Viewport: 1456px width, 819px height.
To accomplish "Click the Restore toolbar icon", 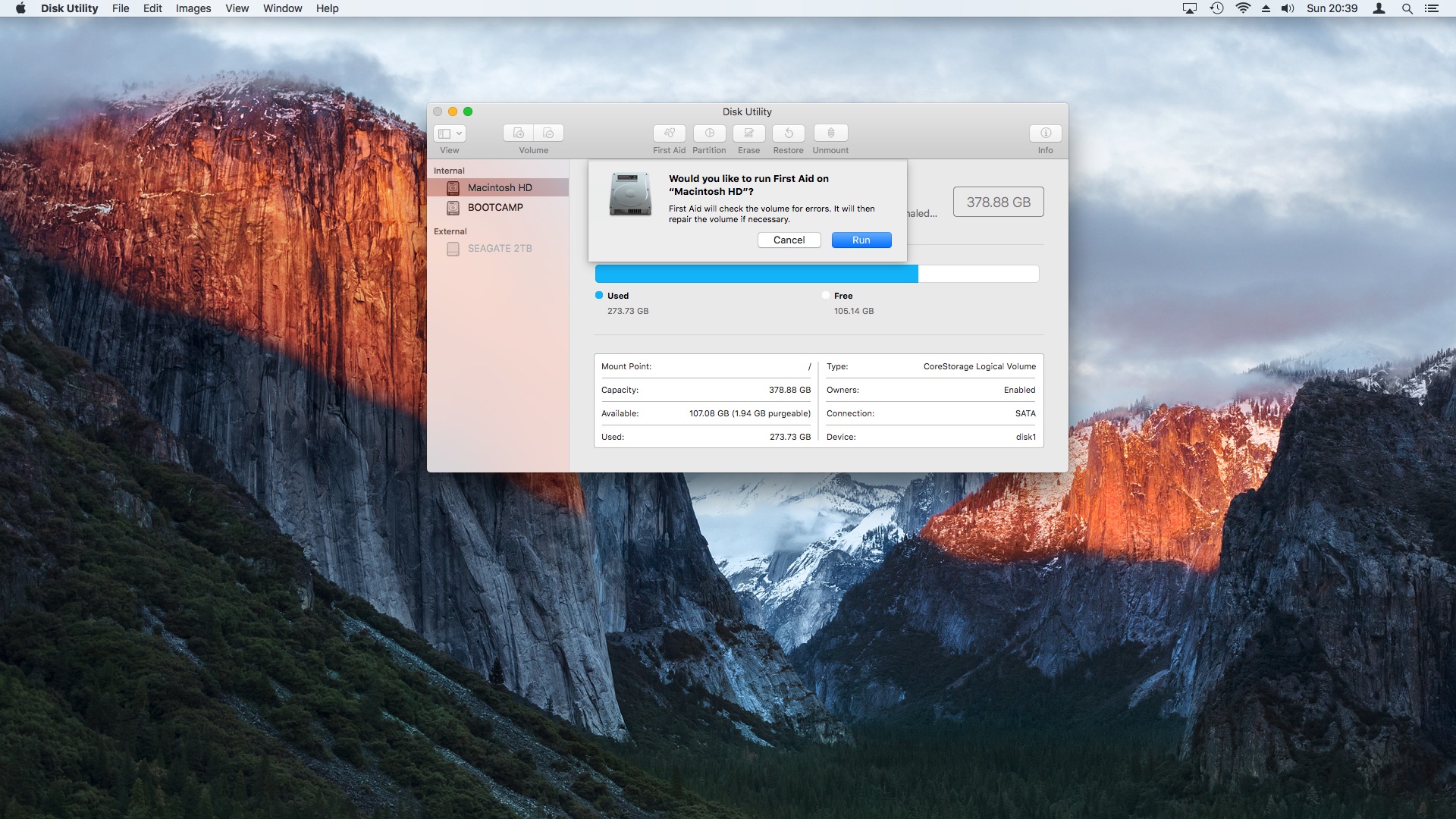I will 788,133.
